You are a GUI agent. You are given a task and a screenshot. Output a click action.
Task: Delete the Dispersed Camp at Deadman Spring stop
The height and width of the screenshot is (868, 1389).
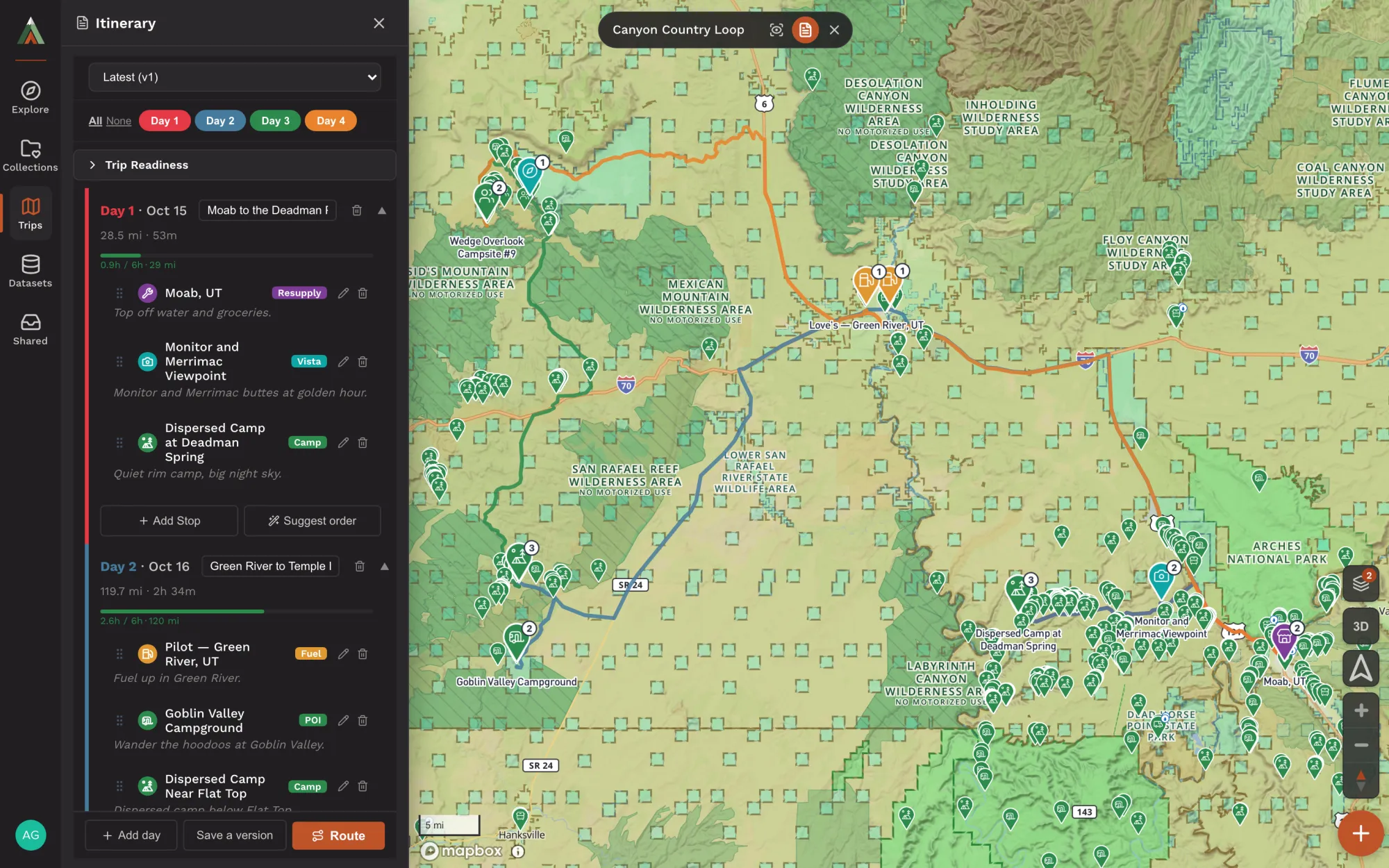pyautogui.click(x=363, y=442)
